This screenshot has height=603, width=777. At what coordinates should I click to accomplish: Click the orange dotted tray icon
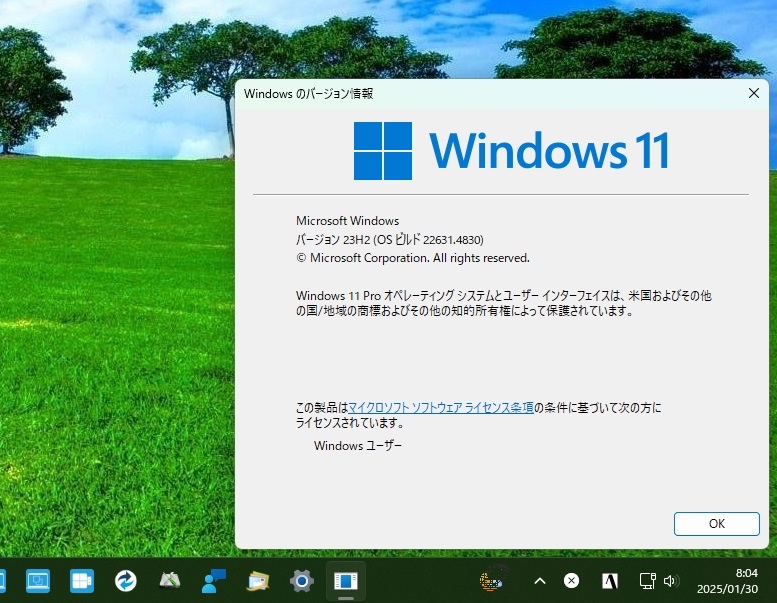492,580
